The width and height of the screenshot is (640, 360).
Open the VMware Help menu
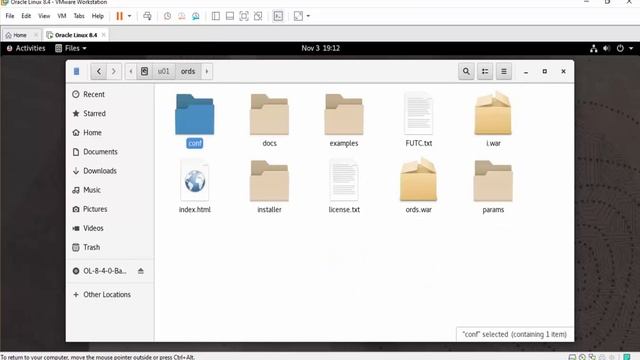[x=98, y=16]
